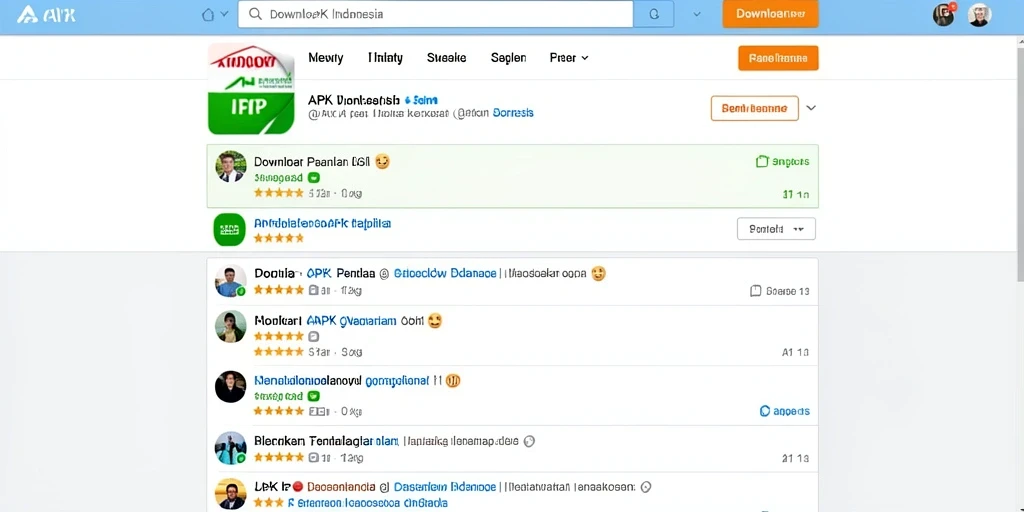Switch to the Mewty tab
Viewport: 1024px width, 512px height.
coord(325,57)
